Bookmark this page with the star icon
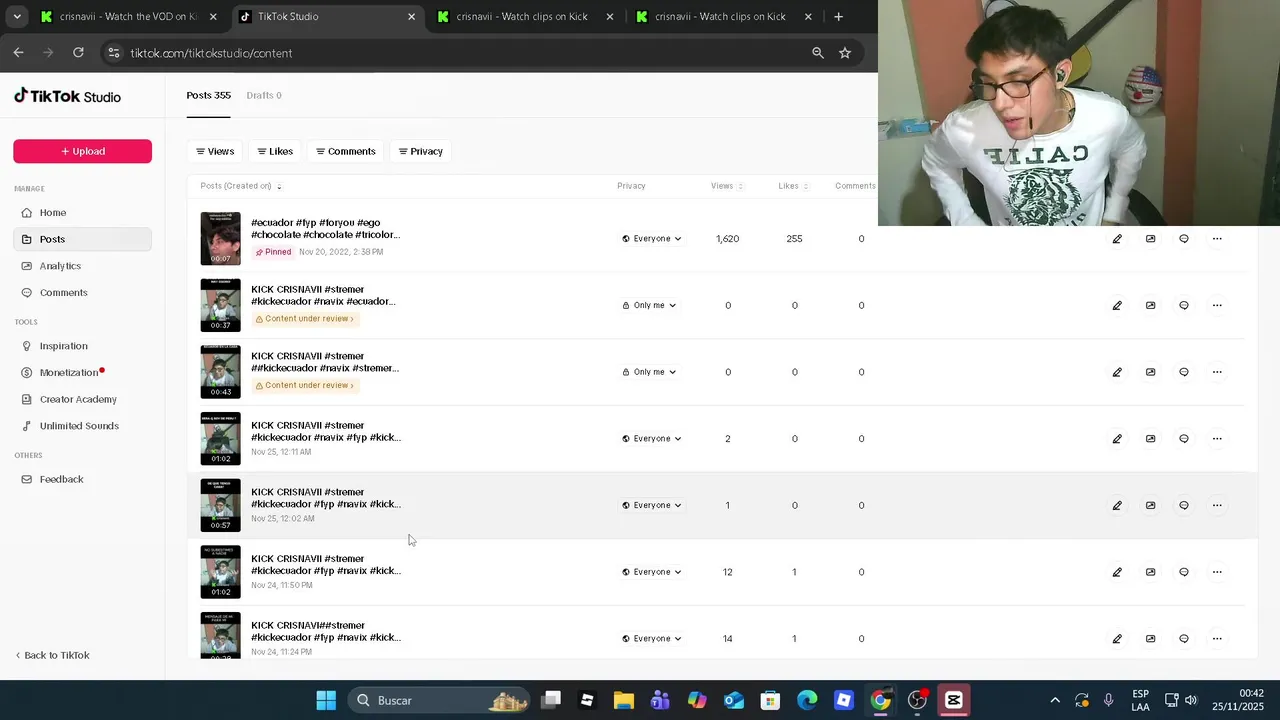 845,53
